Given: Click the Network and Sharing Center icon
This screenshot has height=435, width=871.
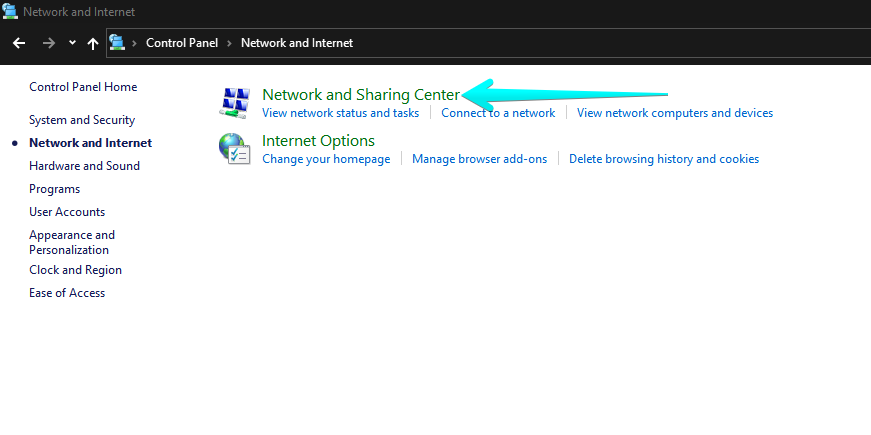Looking at the screenshot, I should tap(235, 102).
